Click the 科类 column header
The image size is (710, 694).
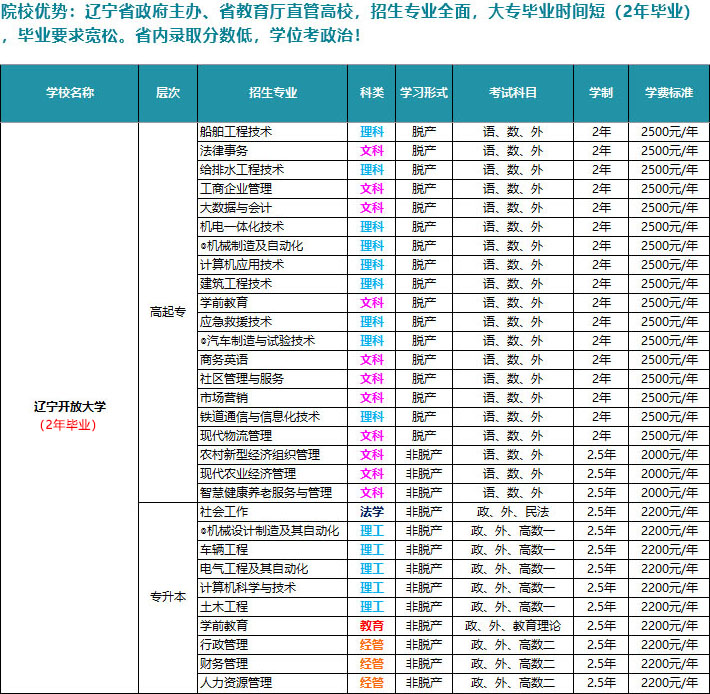(x=372, y=93)
